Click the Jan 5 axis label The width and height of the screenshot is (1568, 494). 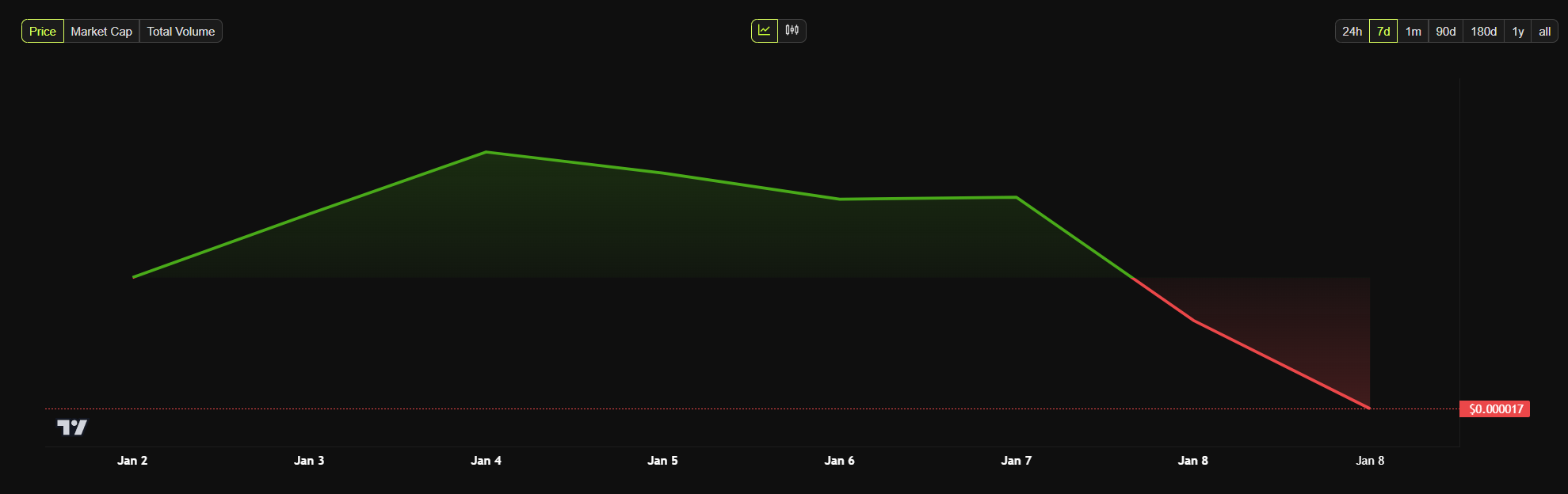[x=662, y=461]
